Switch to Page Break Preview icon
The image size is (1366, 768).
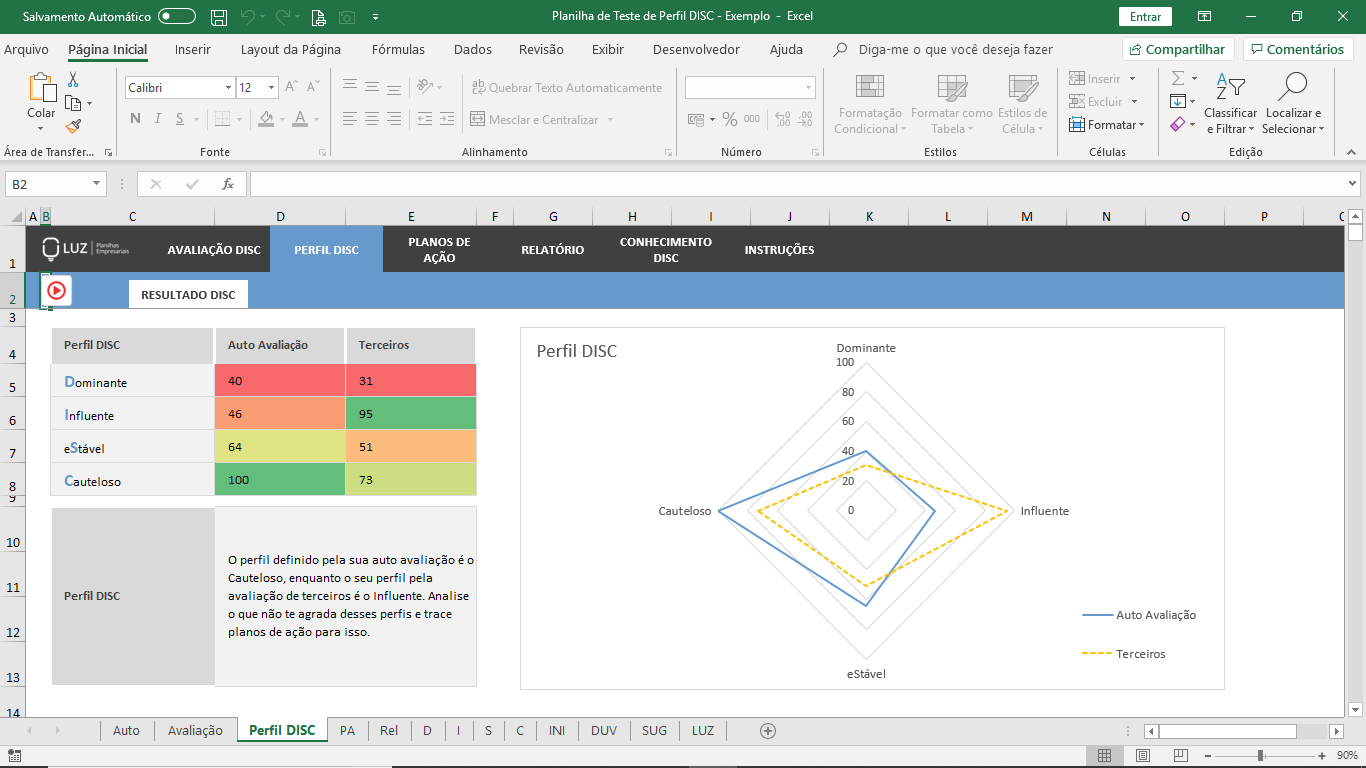(1181, 755)
